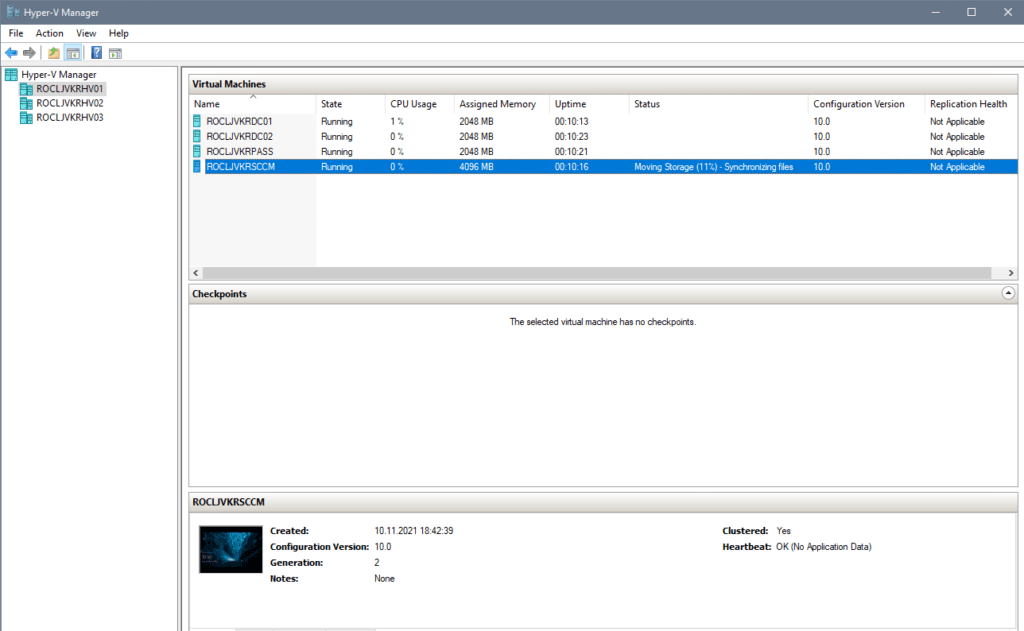
Task: Sort by Assigned Memory column header
Action: point(502,104)
